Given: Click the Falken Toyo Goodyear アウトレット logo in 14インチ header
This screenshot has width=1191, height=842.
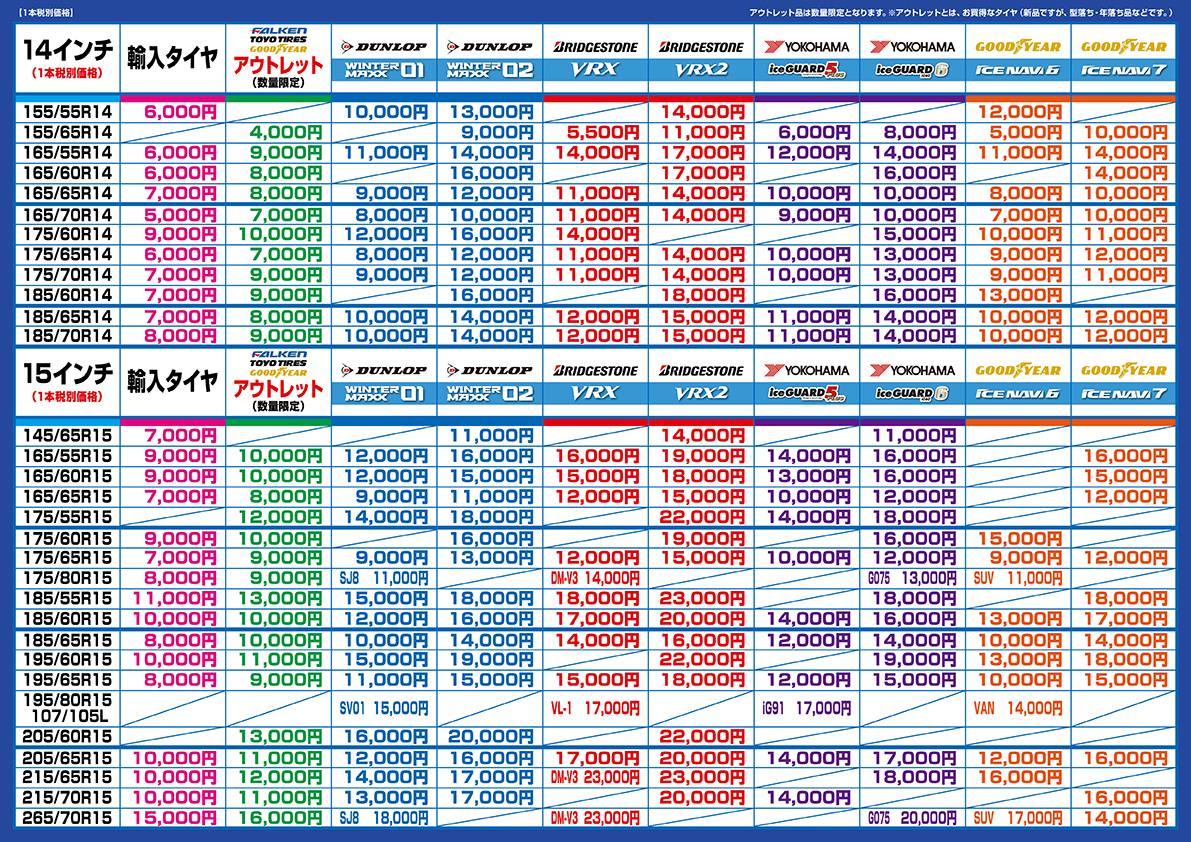Looking at the screenshot, I should click(x=279, y=58).
